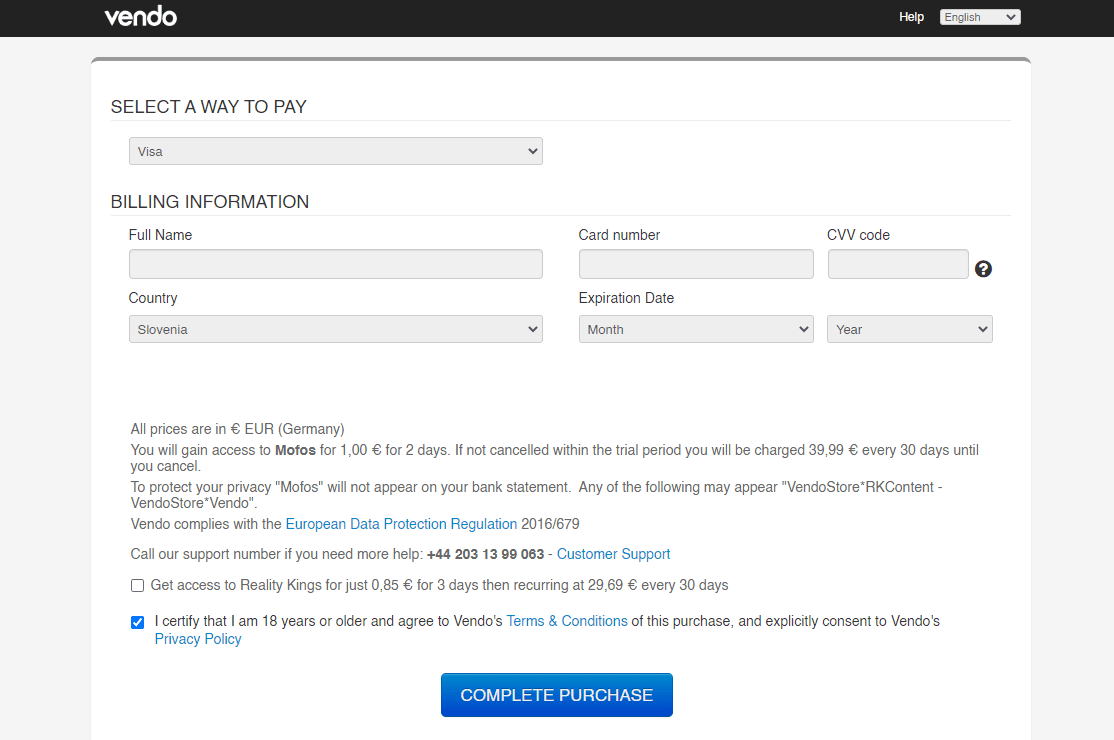1114x740 pixels.
Task: Enable the Reality Kings access offer checkbox
Action: 137,585
